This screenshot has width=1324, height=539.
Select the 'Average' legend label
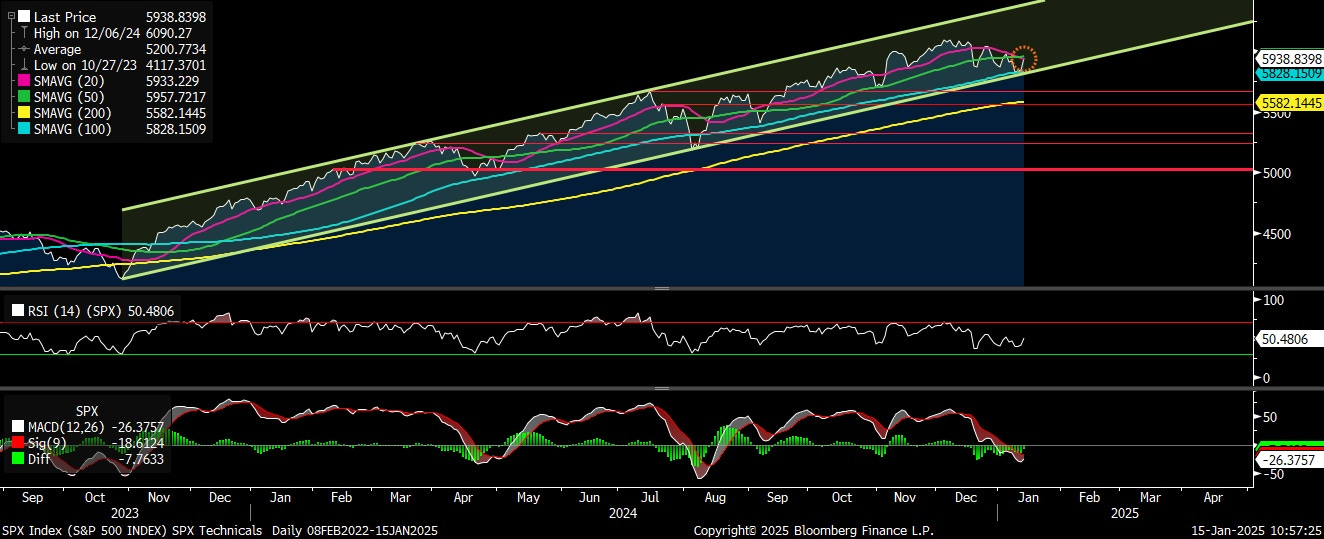[x=58, y=49]
